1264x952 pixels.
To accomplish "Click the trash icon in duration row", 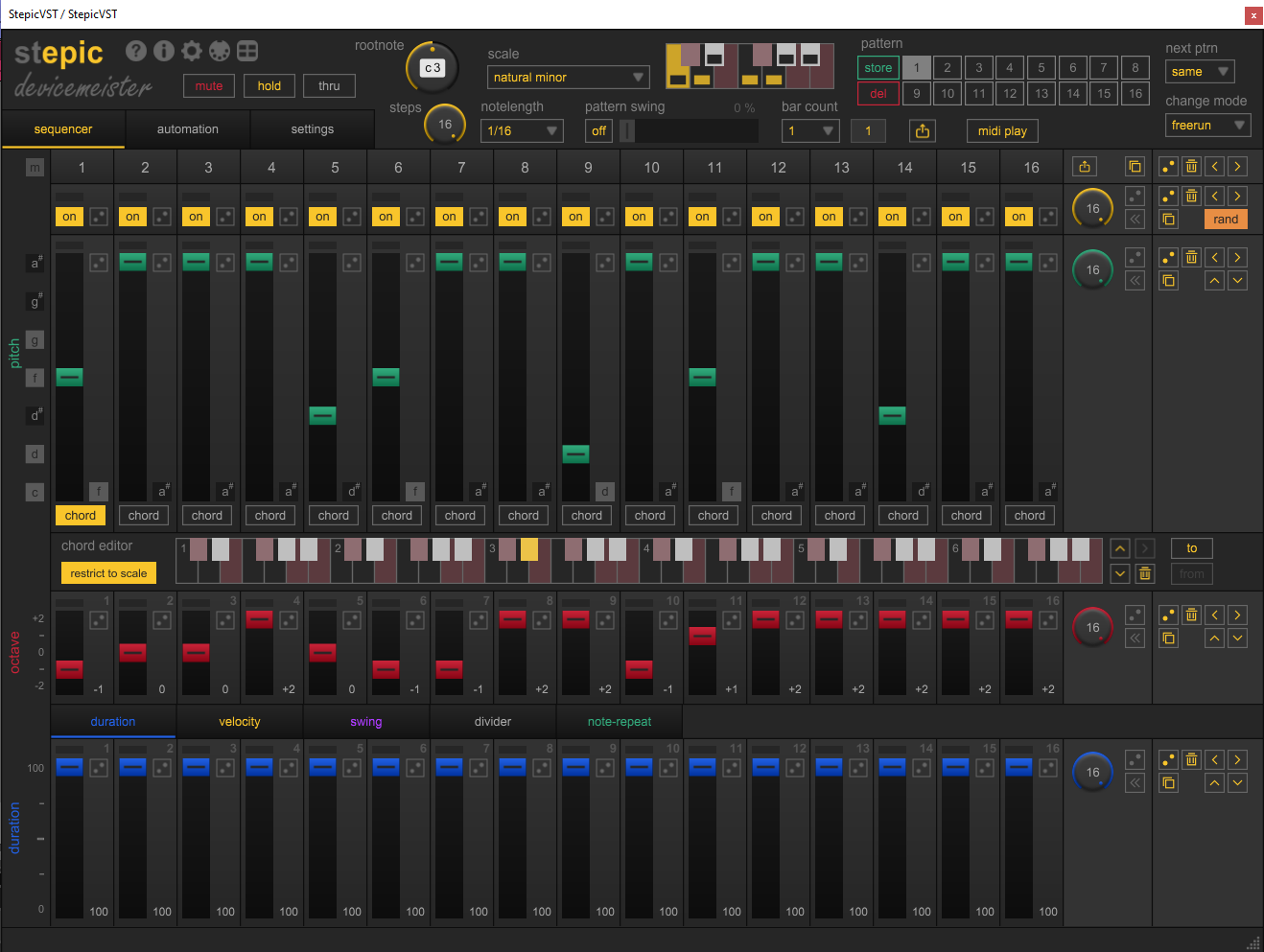I will (1191, 759).
